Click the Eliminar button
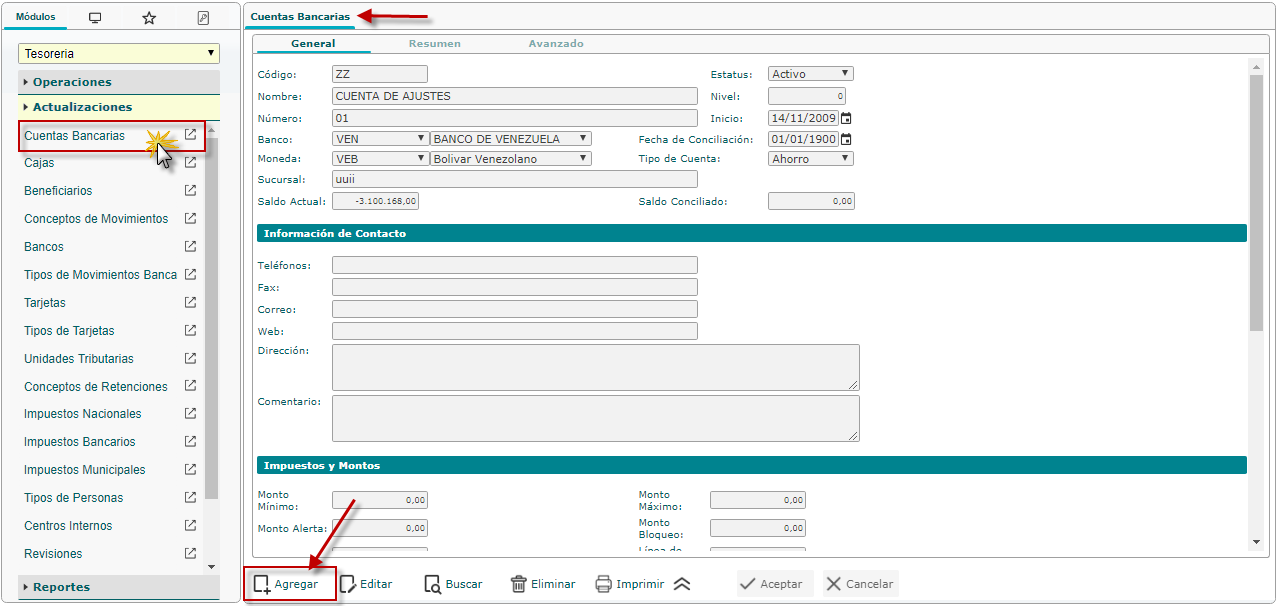The height and width of the screenshot is (606, 1279). coord(543,584)
